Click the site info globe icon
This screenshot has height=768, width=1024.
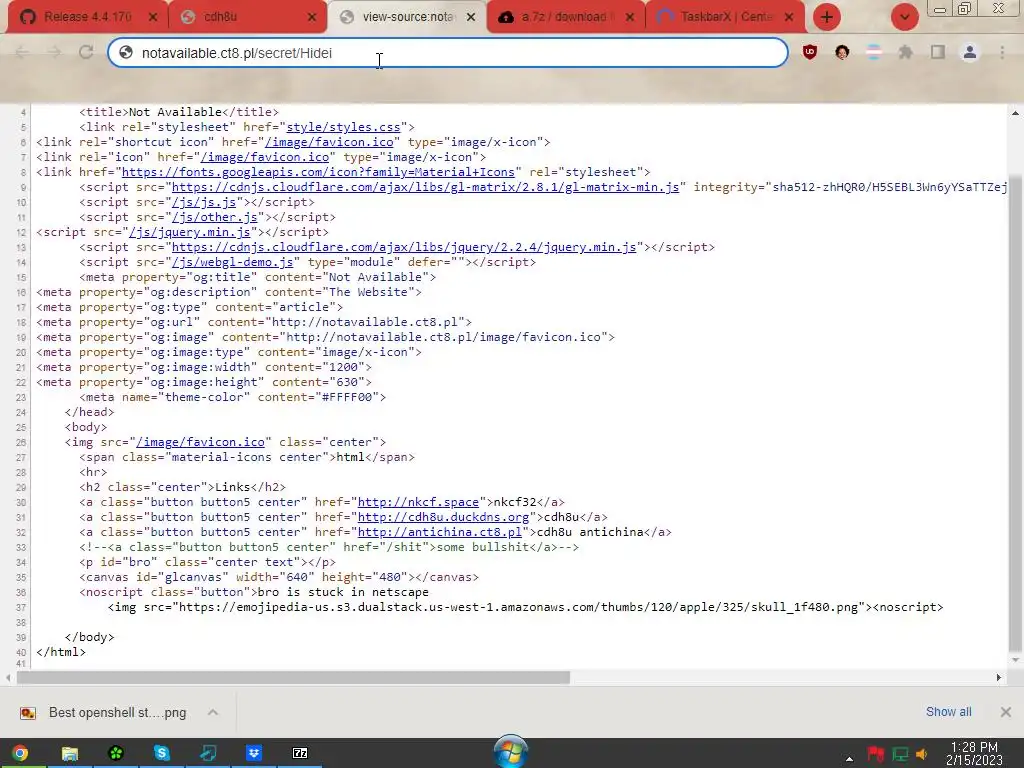click(126, 53)
